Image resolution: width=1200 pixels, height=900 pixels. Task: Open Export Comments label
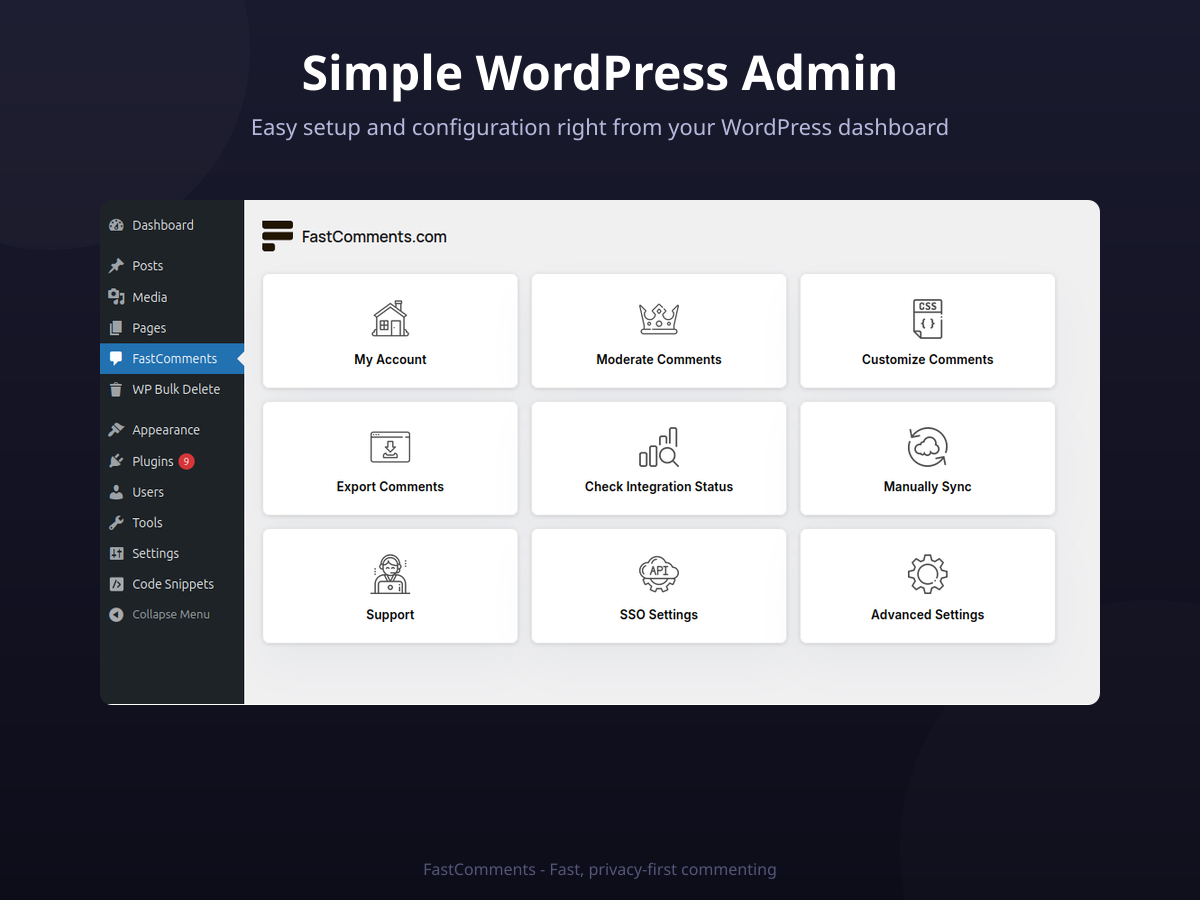pyautogui.click(x=390, y=487)
